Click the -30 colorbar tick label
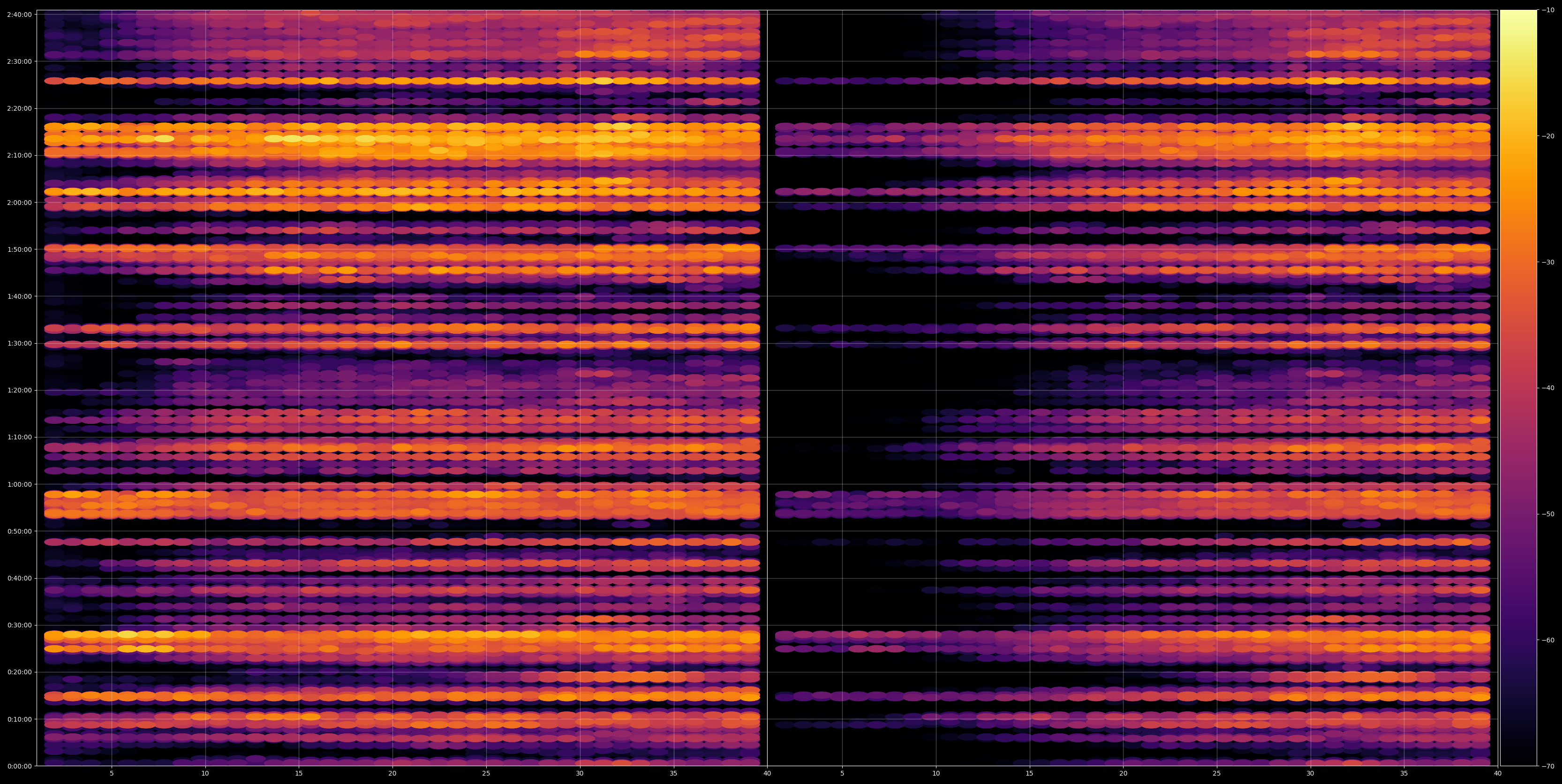This screenshot has height=784, width=1562. tap(1548, 262)
